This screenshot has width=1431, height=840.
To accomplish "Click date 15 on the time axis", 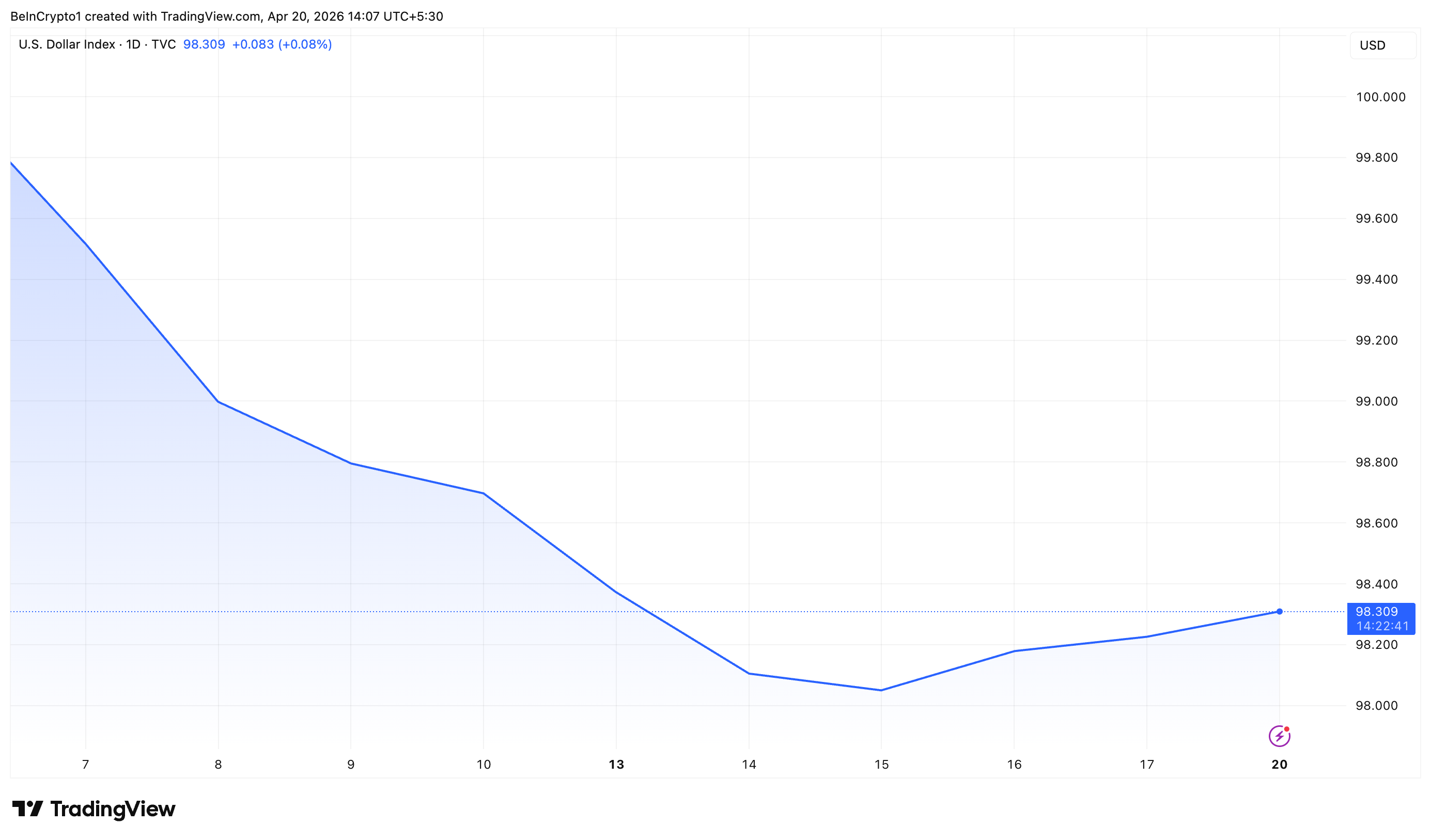I will click(881, 765).
